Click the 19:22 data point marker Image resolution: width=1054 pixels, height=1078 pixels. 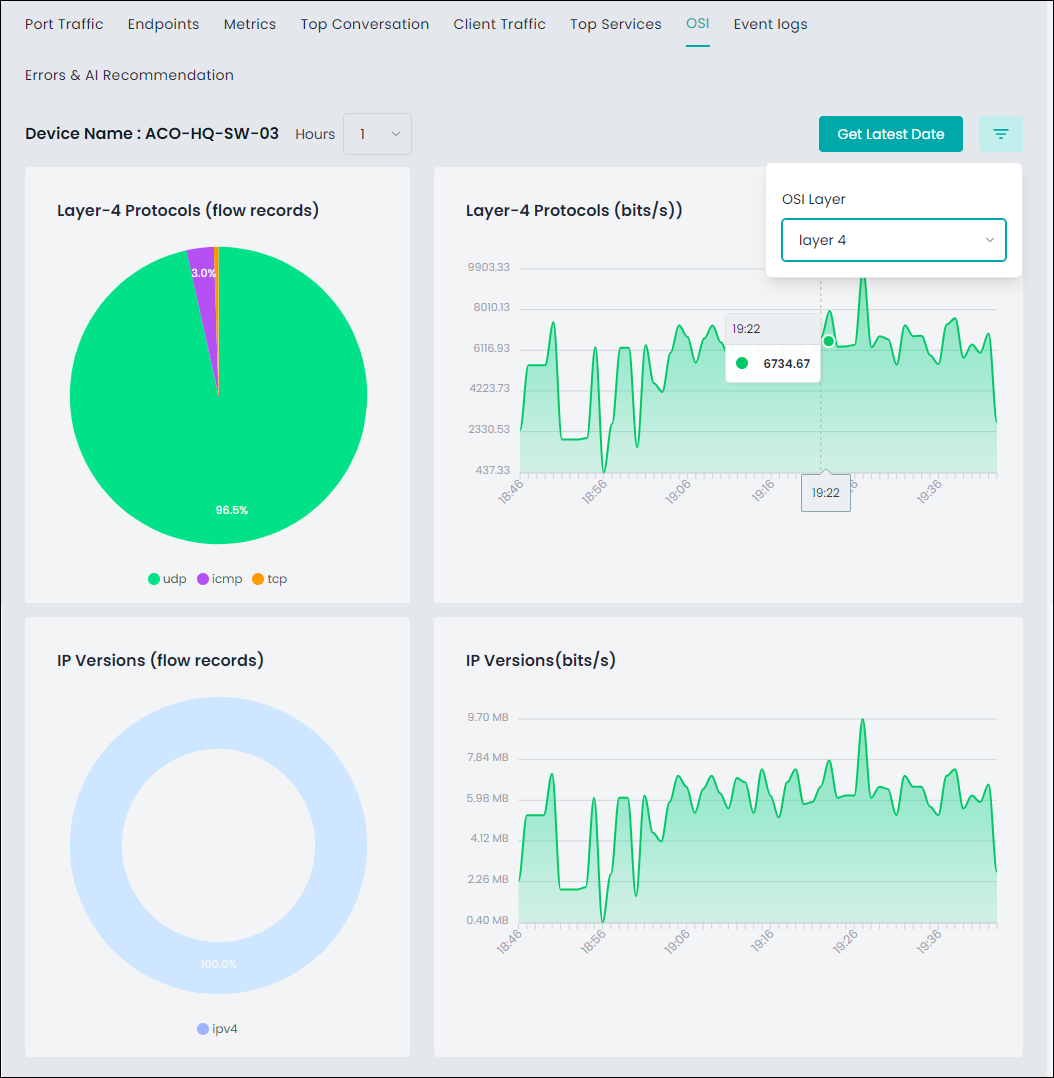click(828, 341)
